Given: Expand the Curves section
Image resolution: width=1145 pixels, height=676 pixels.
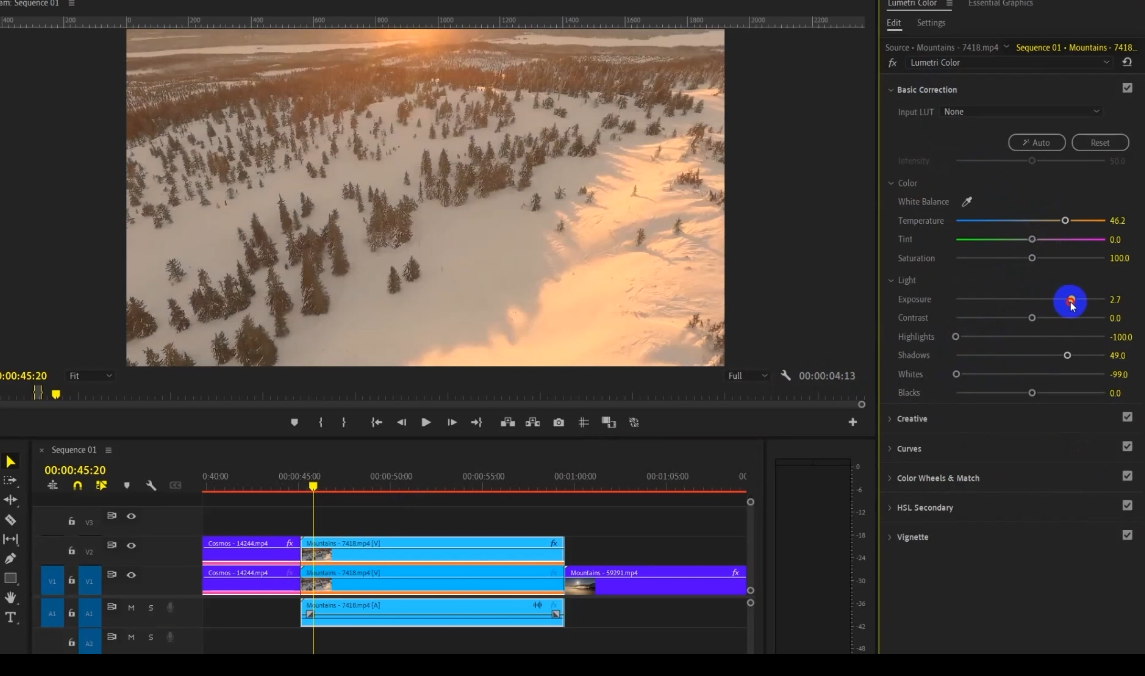Looking at the screenshot, I should pyautogui.click(x=909, y=449).
